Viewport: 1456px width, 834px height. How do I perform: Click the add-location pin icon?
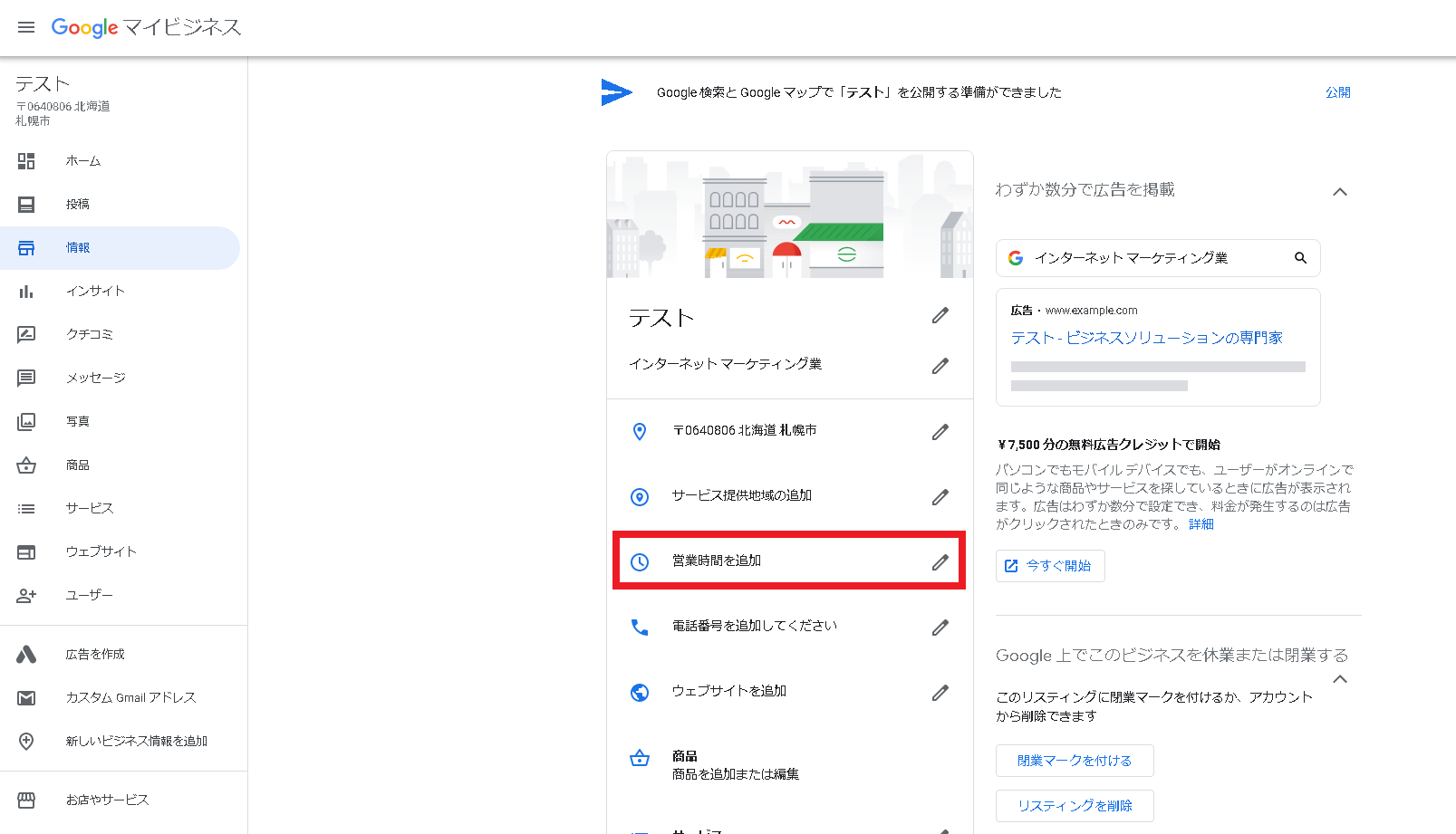click(26, 741)
